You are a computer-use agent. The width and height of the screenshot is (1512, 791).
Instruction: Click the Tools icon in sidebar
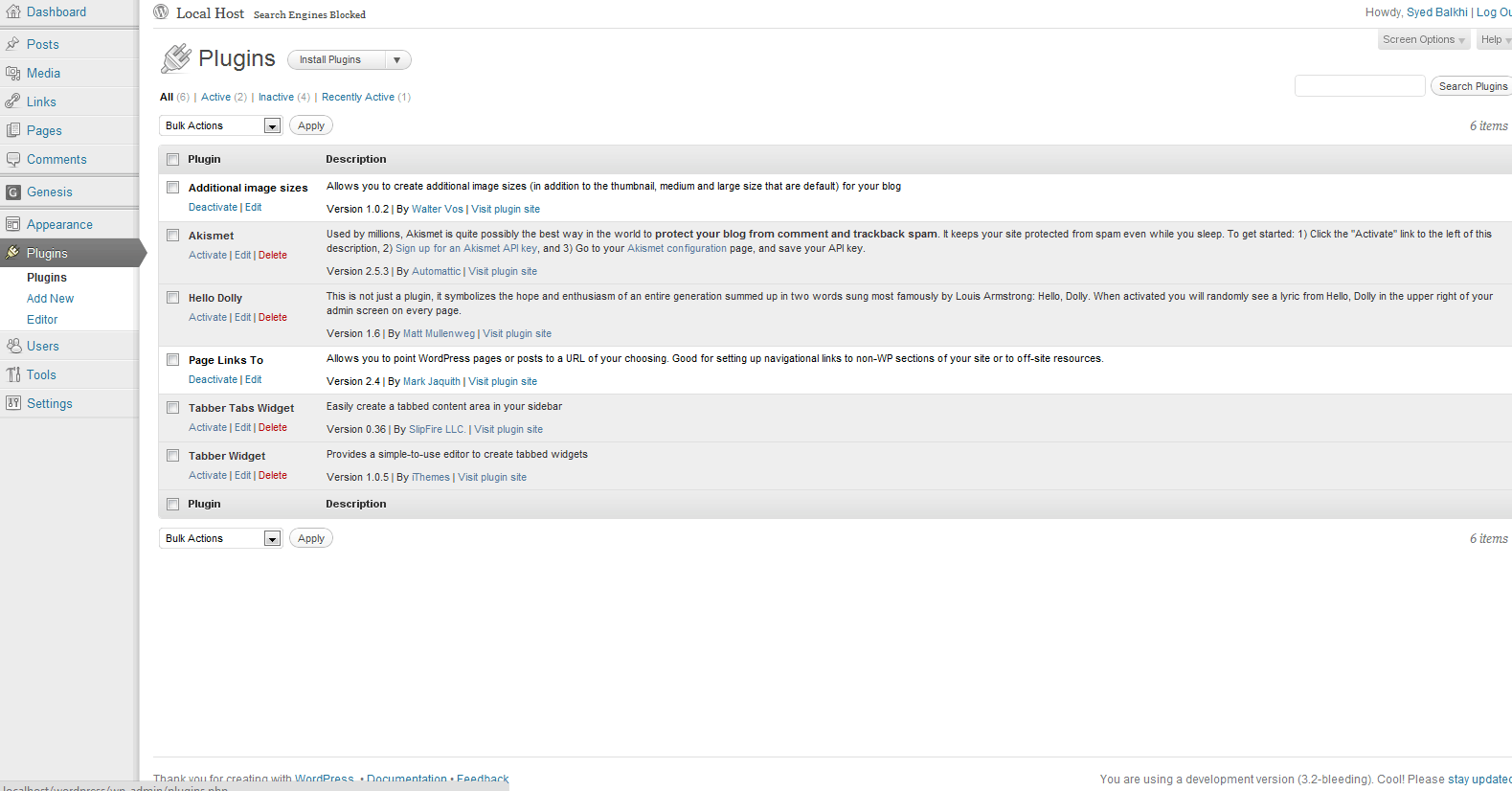point(12,374)
